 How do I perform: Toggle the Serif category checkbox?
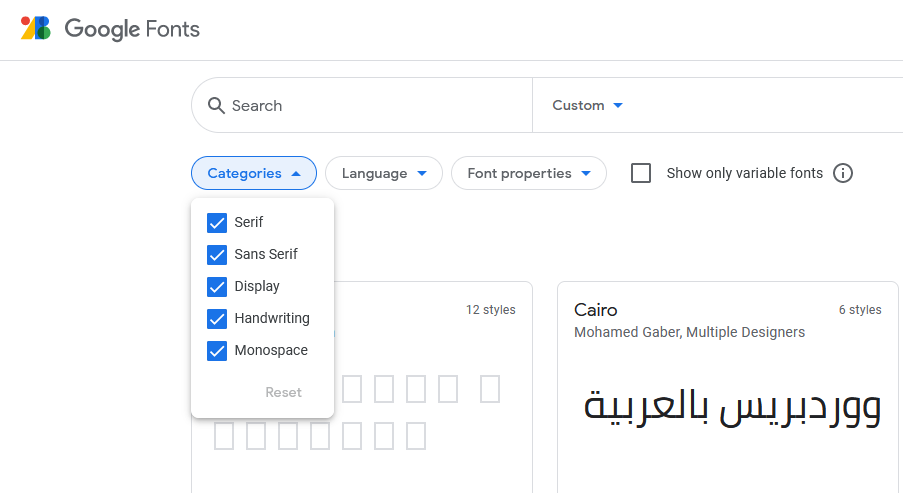tap(217, 222)
